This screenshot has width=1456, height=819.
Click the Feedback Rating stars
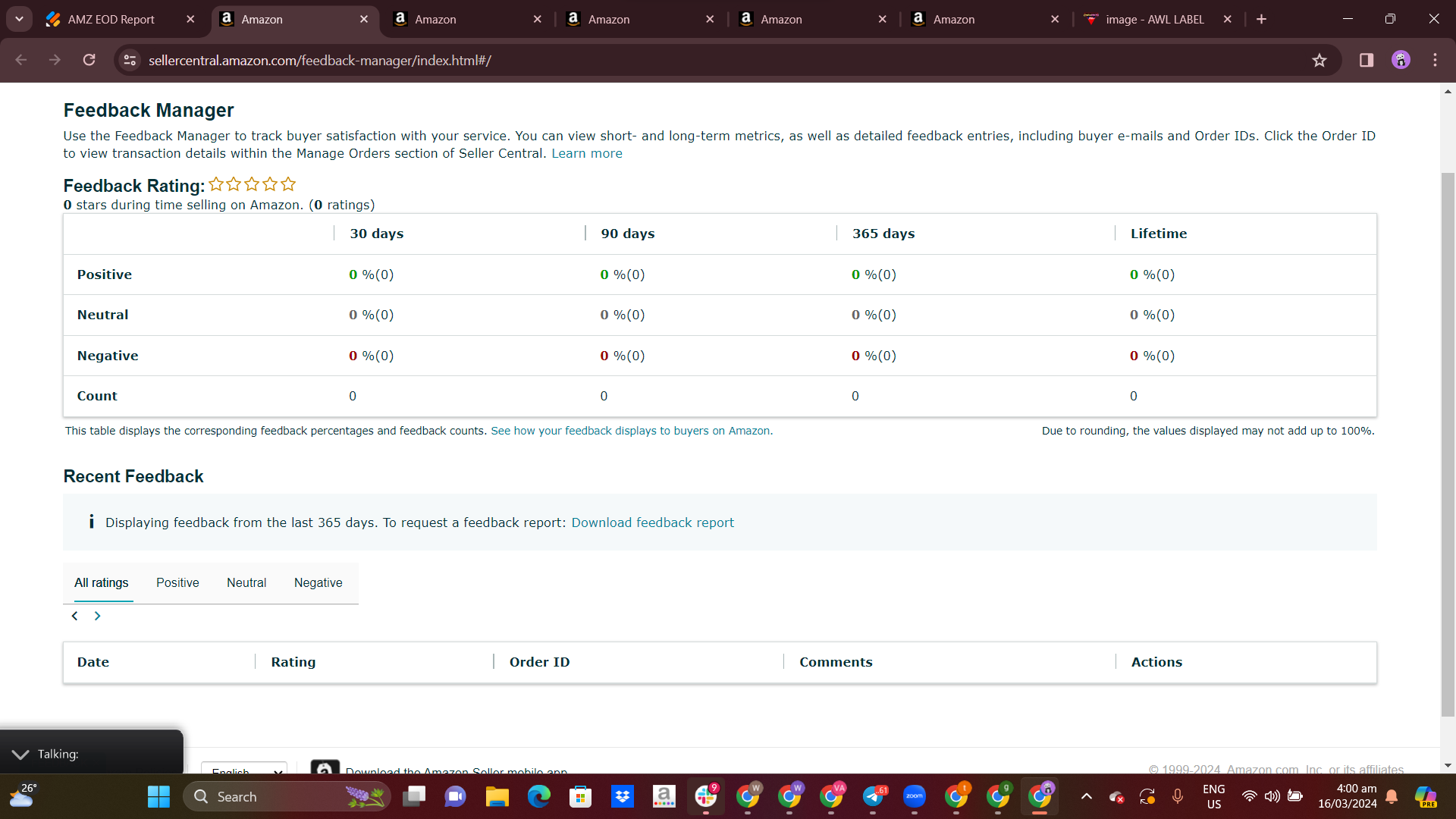click(252, 184)
